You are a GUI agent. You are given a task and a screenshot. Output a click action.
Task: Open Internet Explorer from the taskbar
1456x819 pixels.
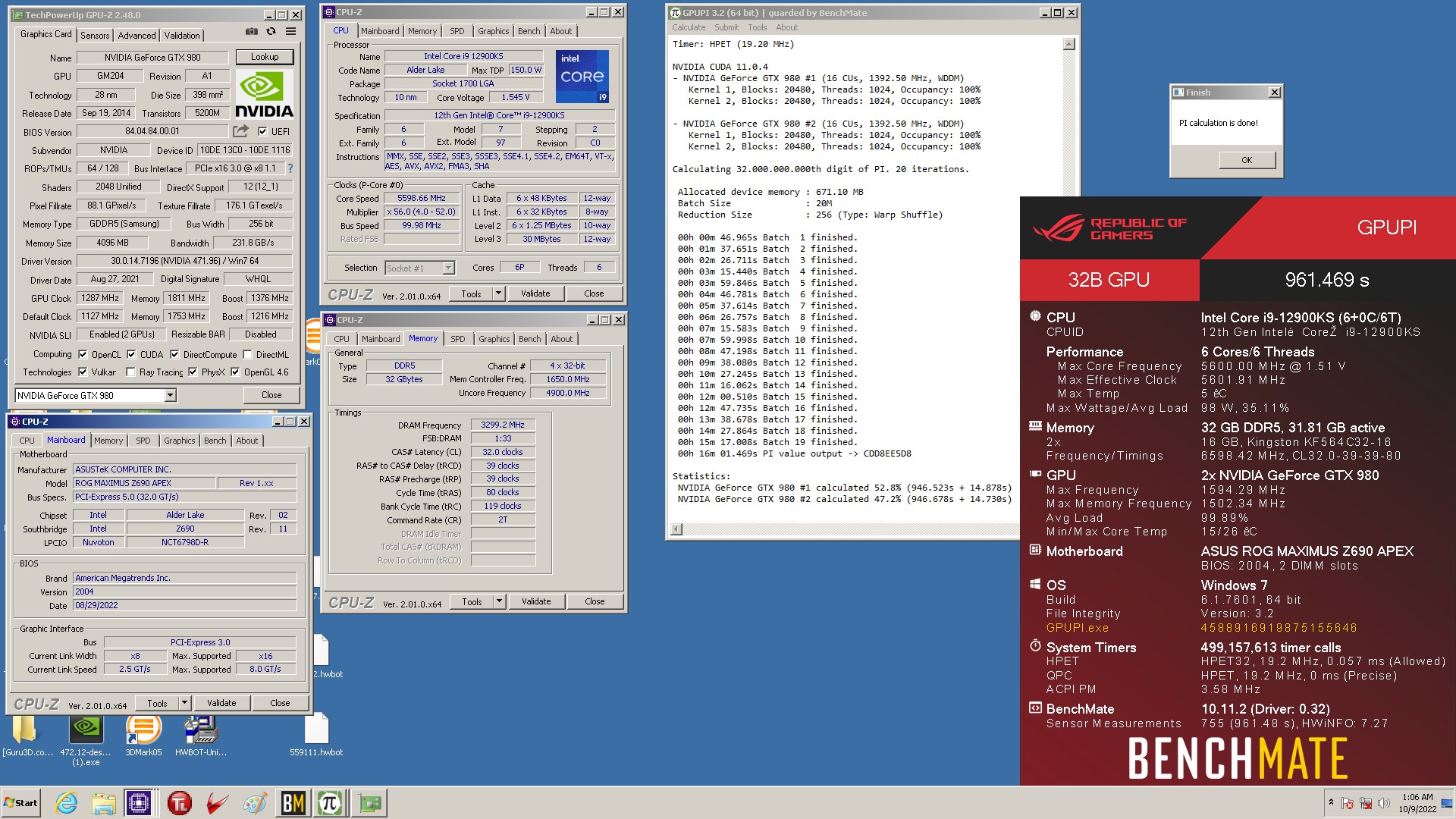[x=67, y=803]
